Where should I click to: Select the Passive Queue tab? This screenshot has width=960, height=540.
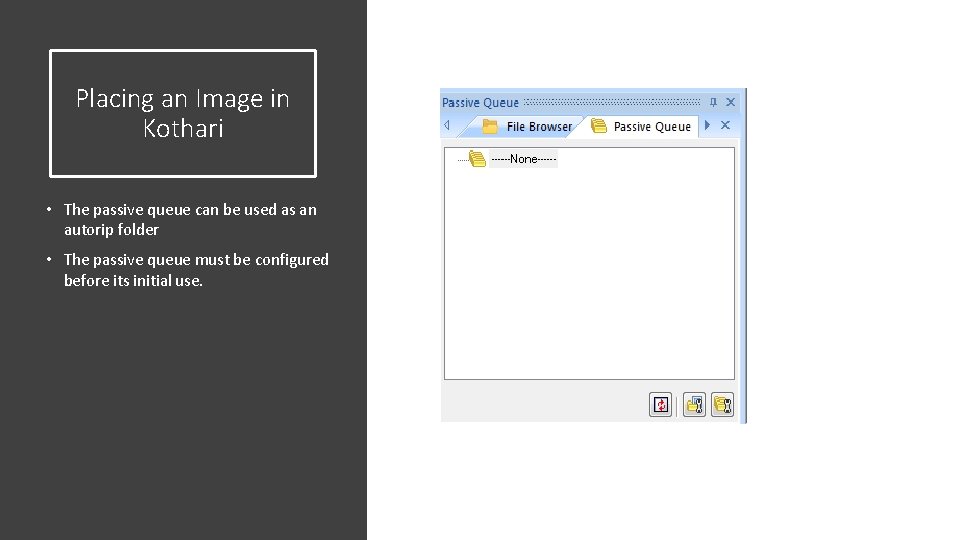641,127
